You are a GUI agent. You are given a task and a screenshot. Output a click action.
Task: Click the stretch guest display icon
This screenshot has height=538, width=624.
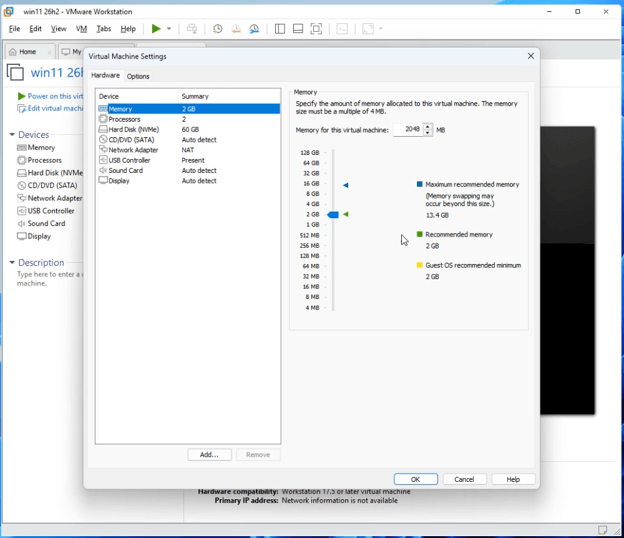[x=368, y=29]
